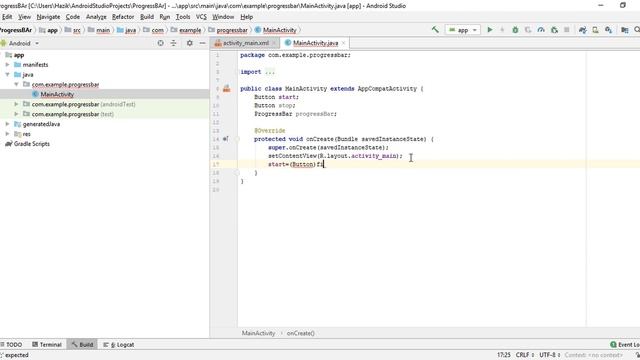Screen dimensions: 640x360
Task: Click scroll-from-source target icon in Project panel
Action: [x=160, y=43]
